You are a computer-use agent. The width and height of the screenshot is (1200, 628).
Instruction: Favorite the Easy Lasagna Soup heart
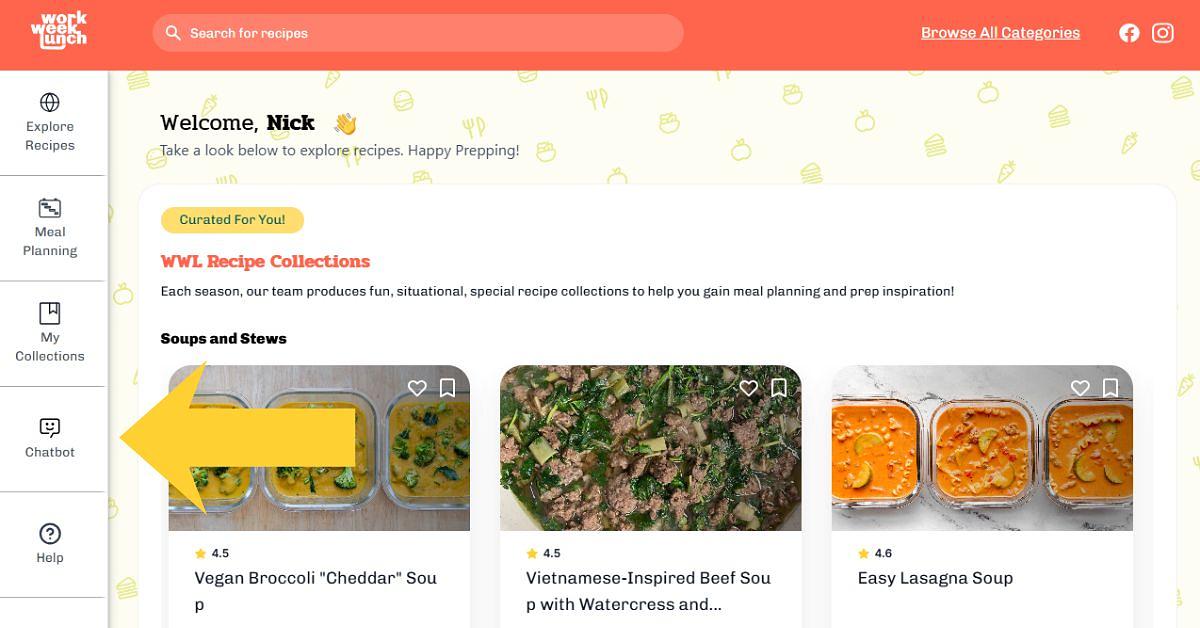(x=1080, y=388)
